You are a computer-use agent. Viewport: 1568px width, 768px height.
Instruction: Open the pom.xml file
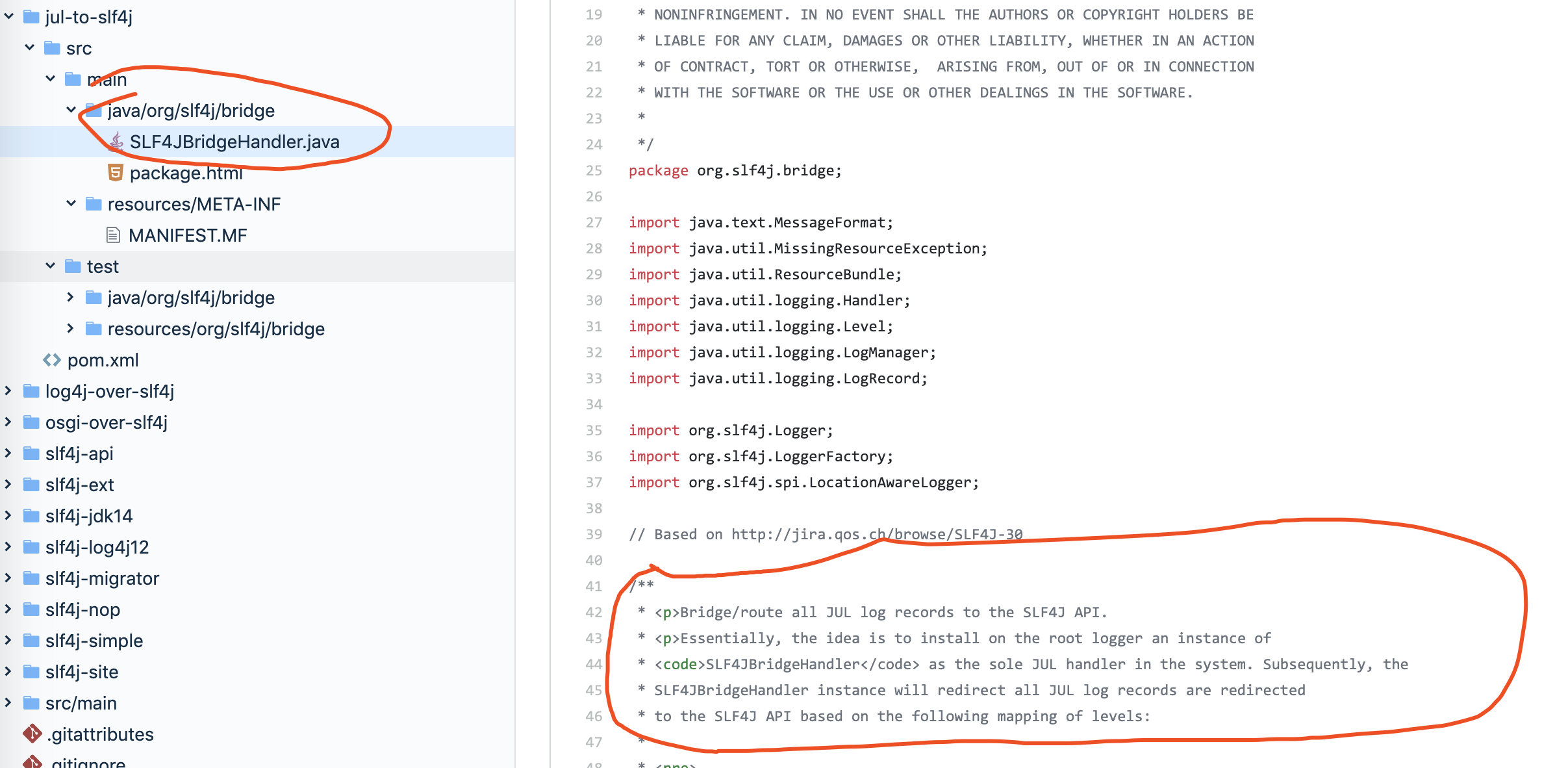(x=103, y=359)
